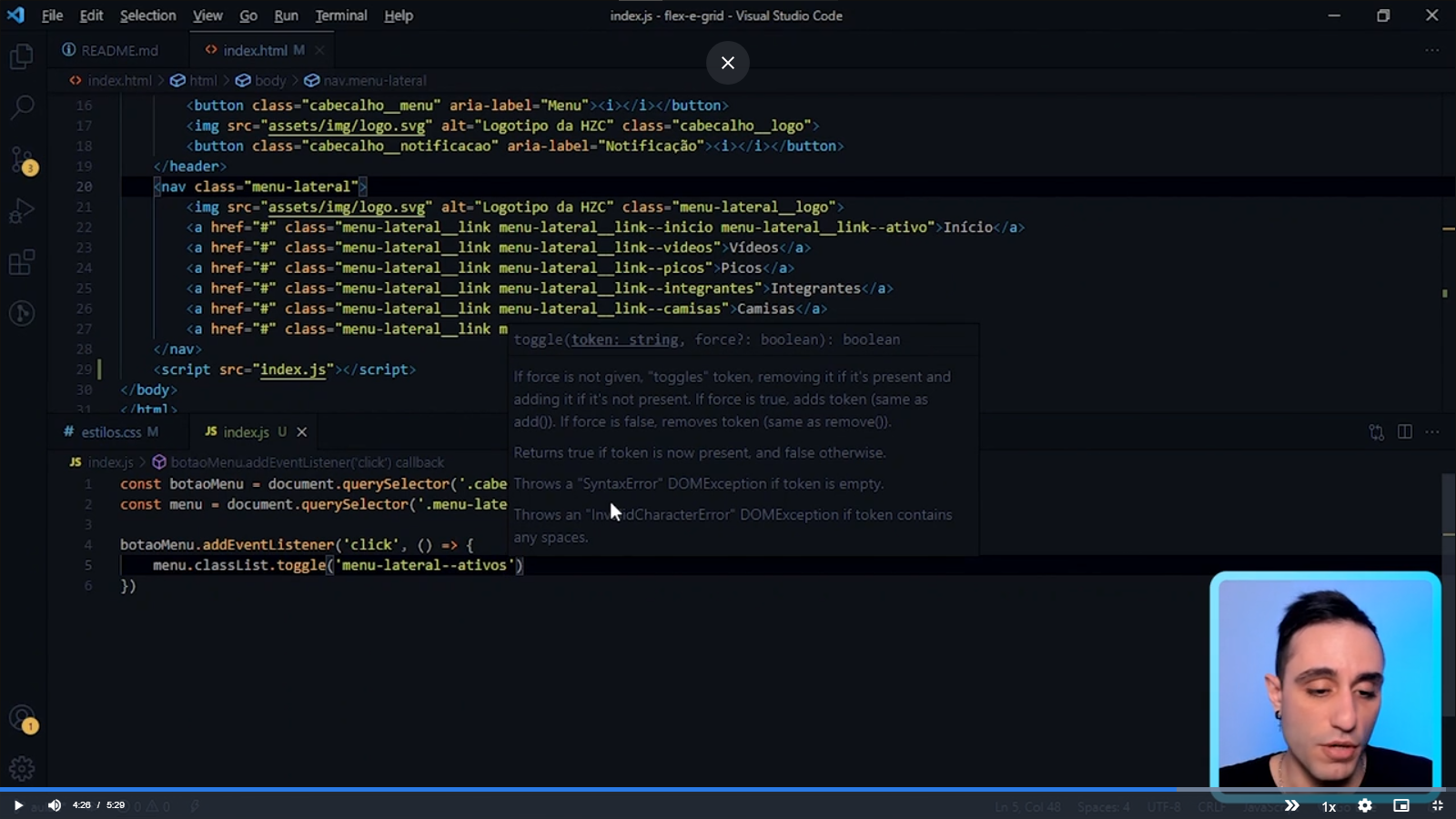The width and height of the screenshot is (1456, 819).
Task: Open the Terminal menu
Action: (x=341, y=15)
